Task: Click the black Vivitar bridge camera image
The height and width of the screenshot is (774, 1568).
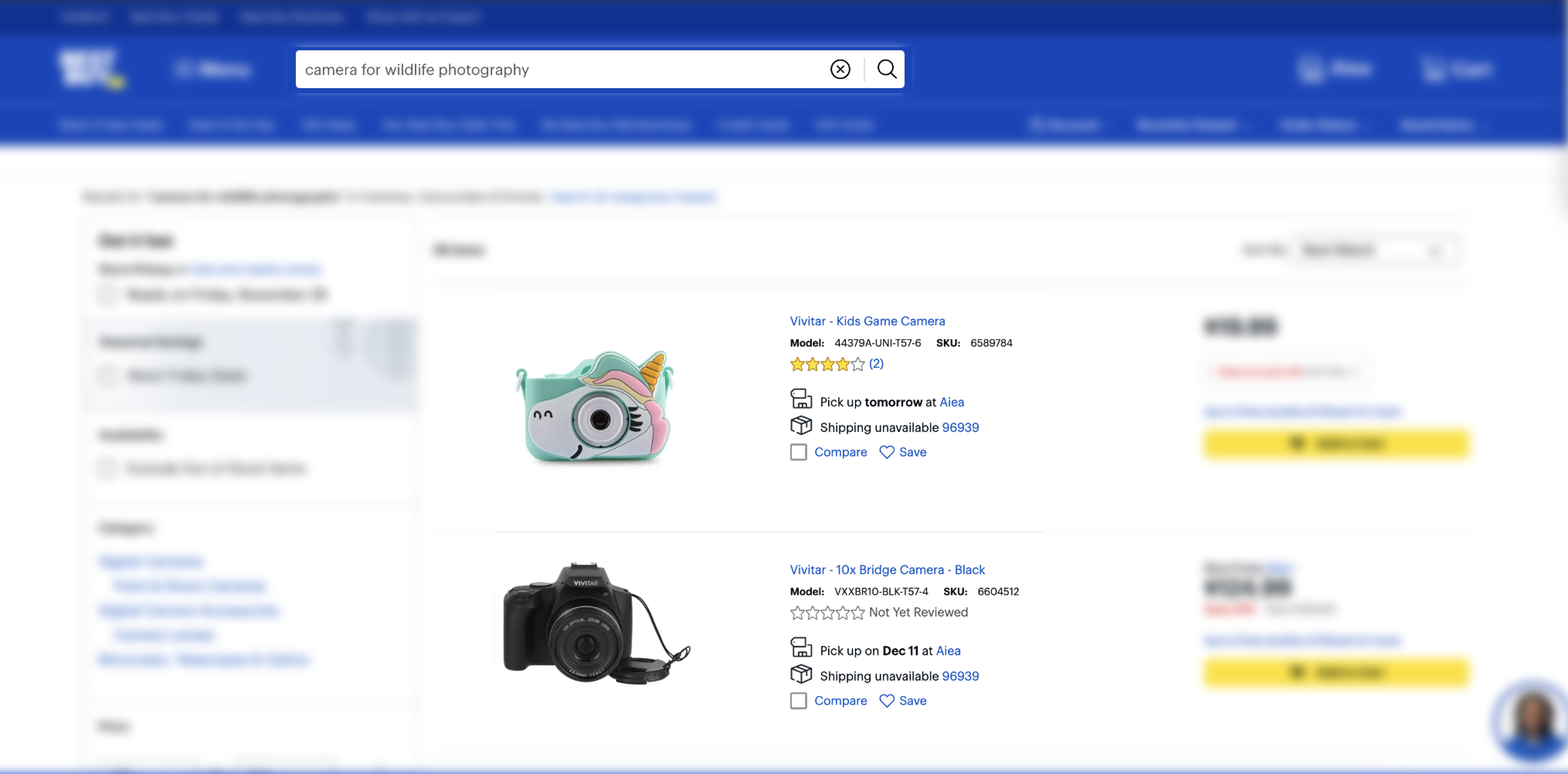Action: [596, 623]
